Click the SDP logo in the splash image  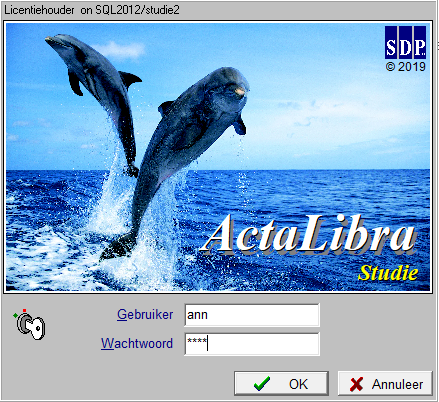tap(405, 42)
